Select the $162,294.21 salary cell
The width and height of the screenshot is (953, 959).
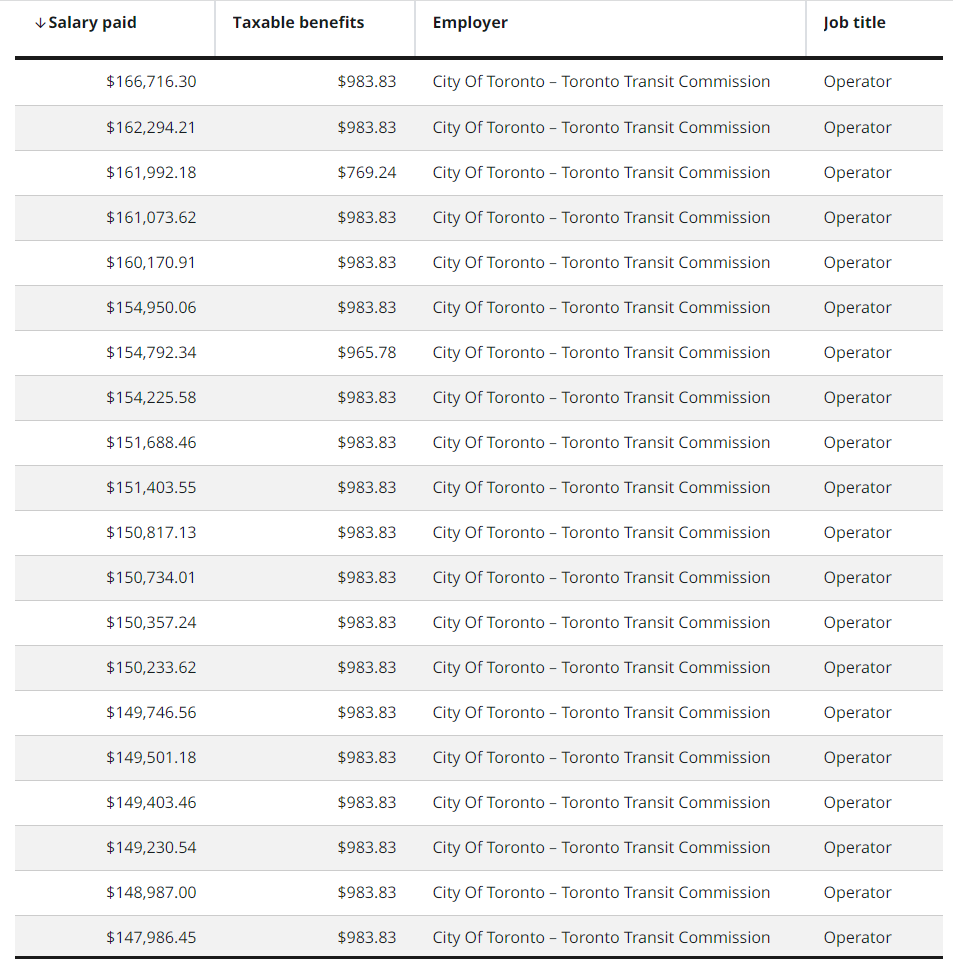[151, 128]
